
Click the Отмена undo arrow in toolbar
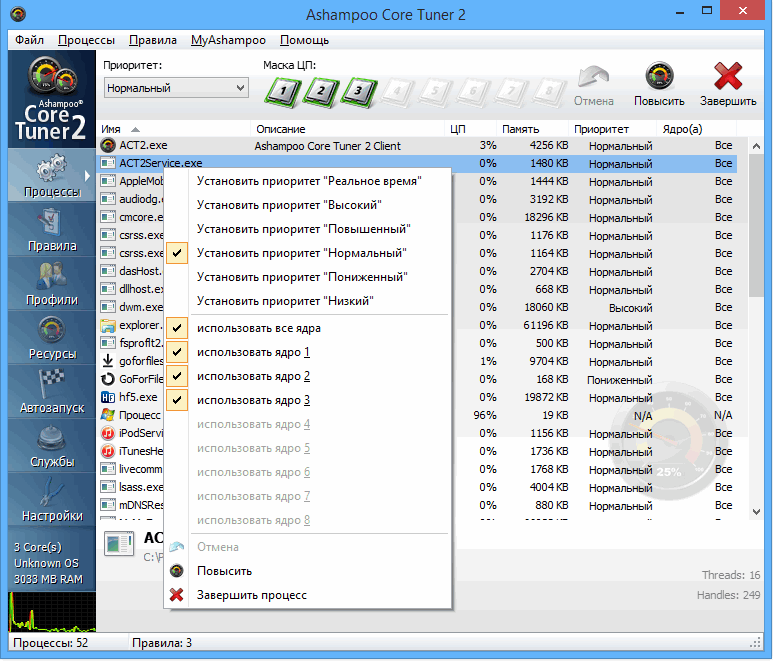(593, 77)
